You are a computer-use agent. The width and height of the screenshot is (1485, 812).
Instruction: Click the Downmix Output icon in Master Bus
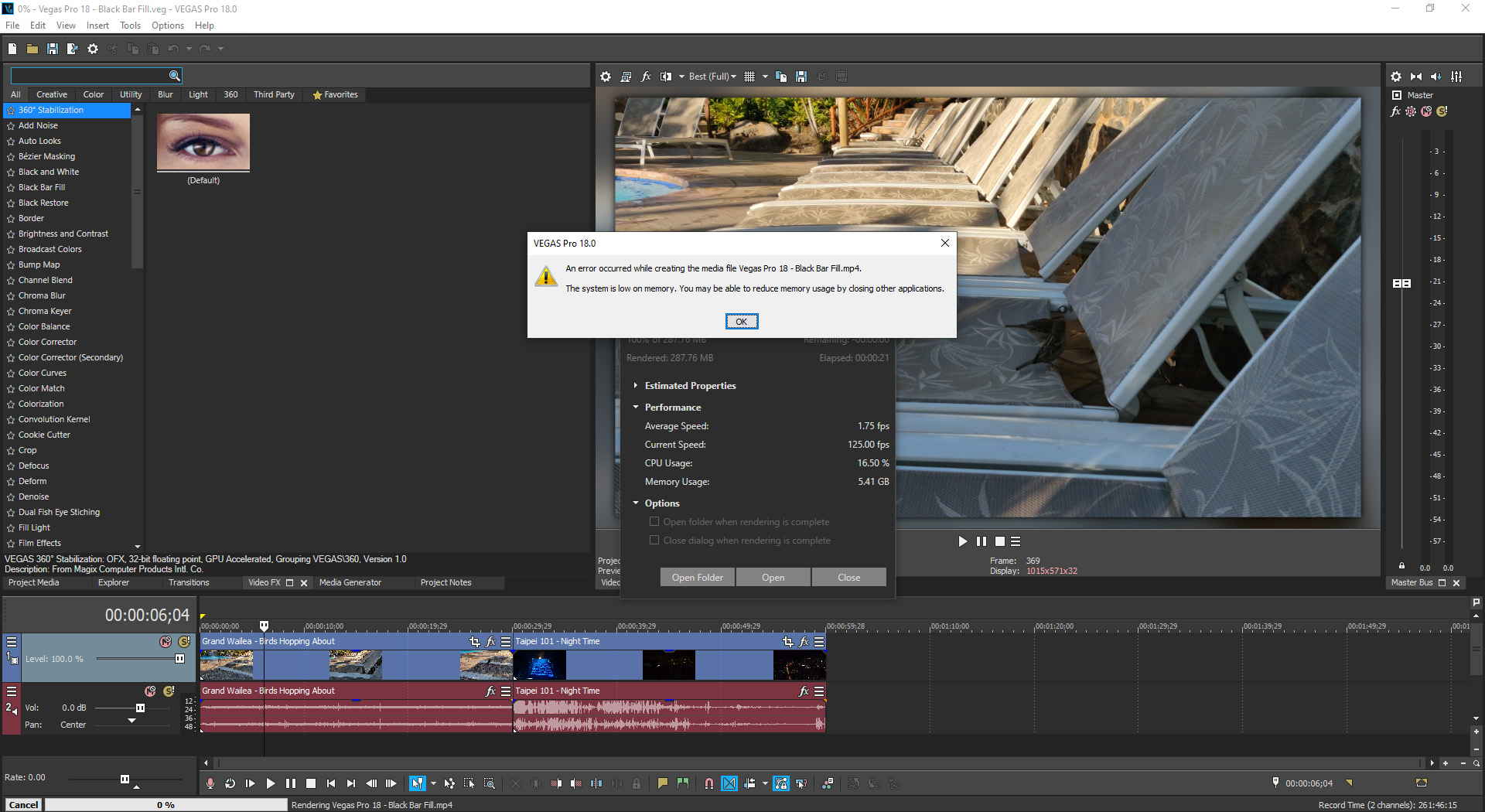(1416, 77)
